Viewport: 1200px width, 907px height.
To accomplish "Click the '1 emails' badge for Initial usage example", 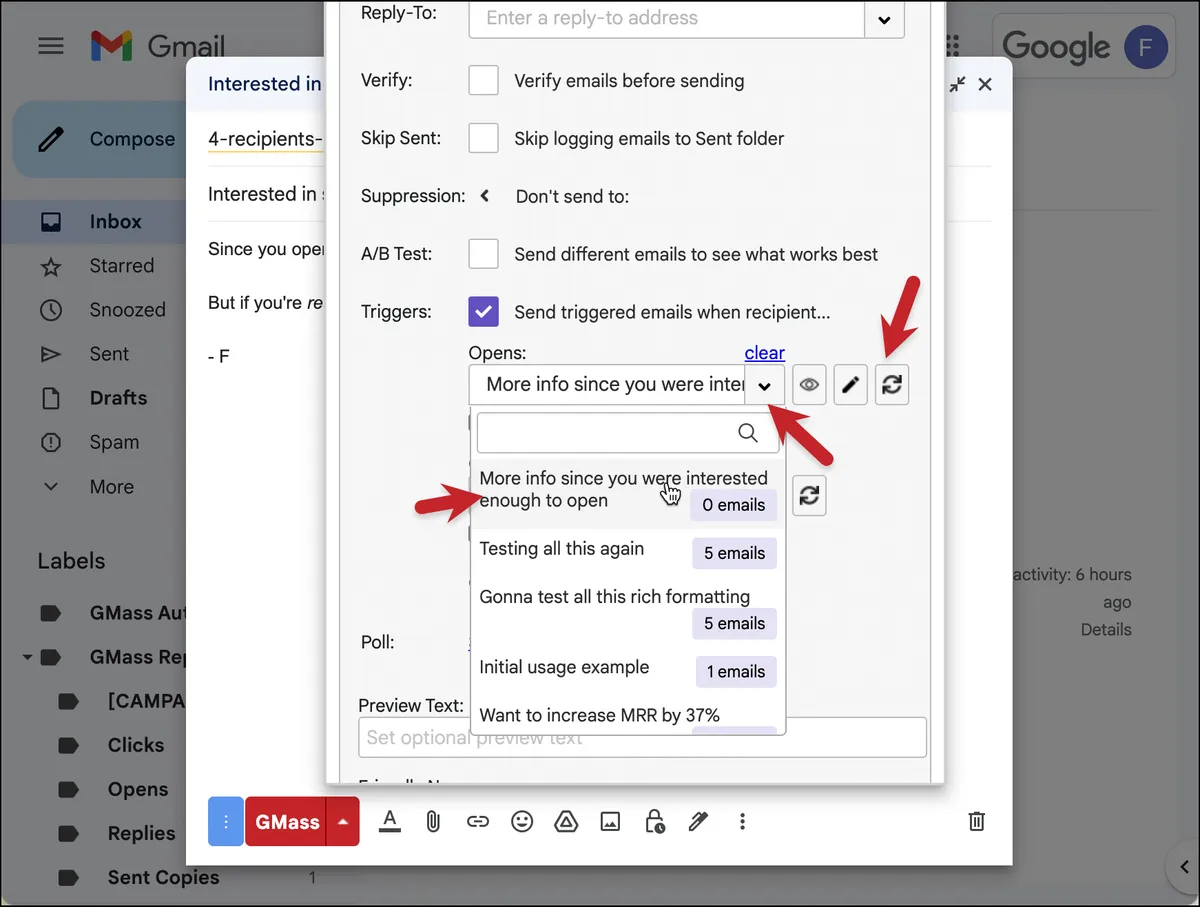I will coord(736,672).
